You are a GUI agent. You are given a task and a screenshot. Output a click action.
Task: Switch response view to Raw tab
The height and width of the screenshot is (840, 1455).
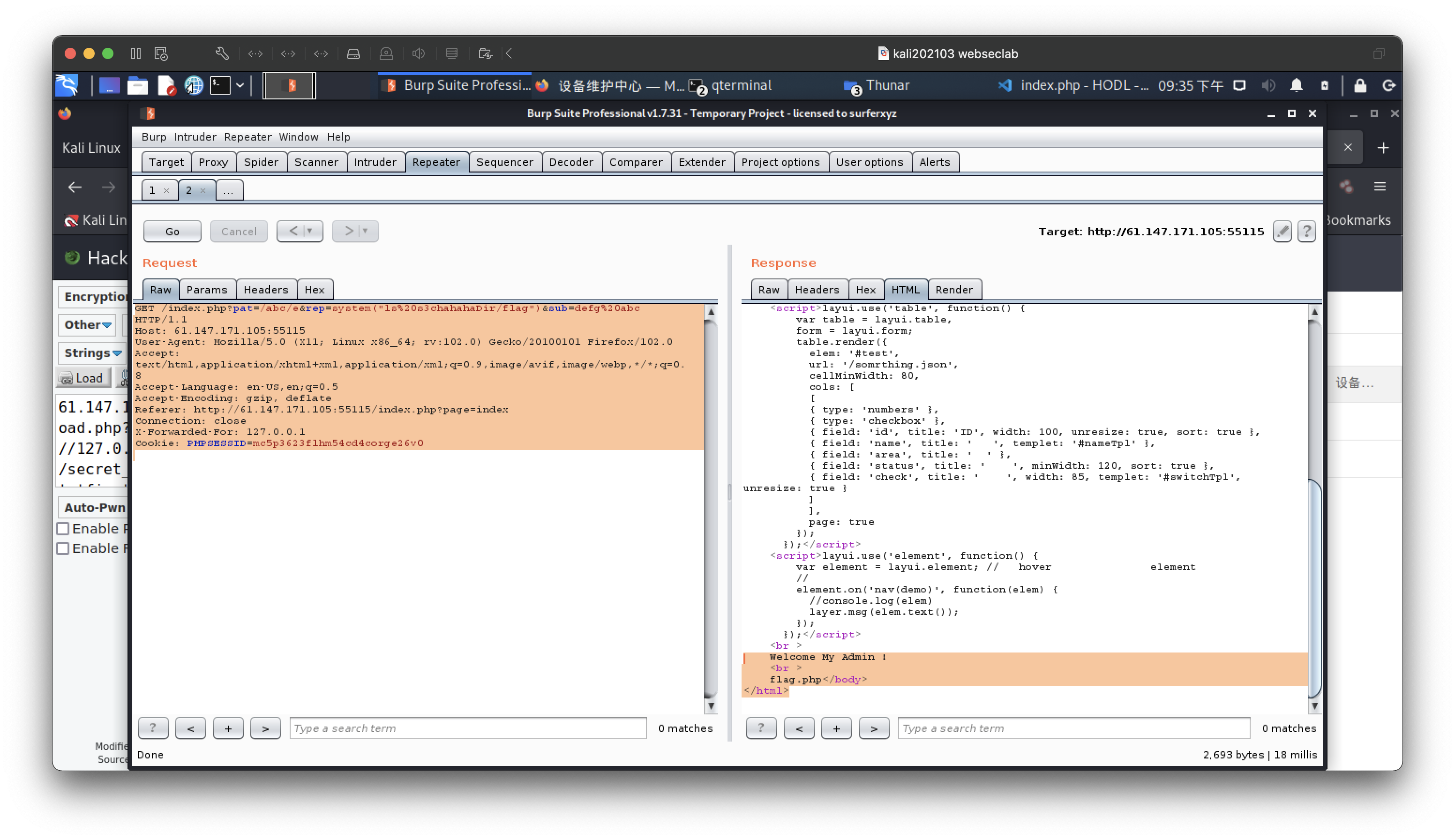768,290
